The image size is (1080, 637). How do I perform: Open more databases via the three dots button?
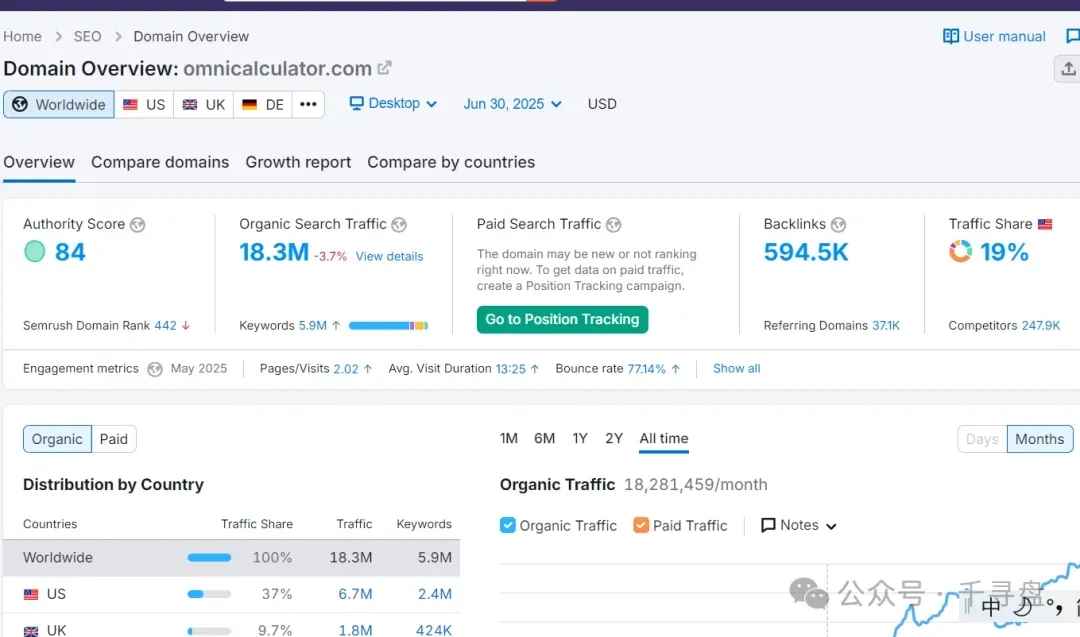pyautogui.click(x=308, y=105)
